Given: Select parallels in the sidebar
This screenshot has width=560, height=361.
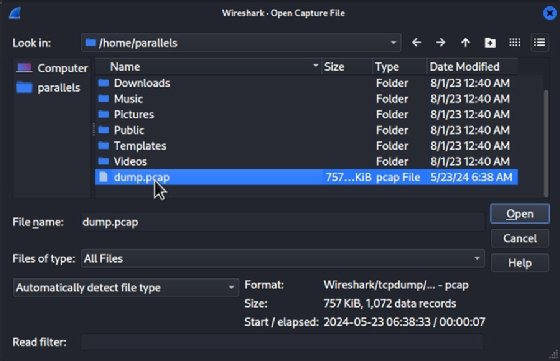Looking at the screenshot, I should (x=49, y=87).
